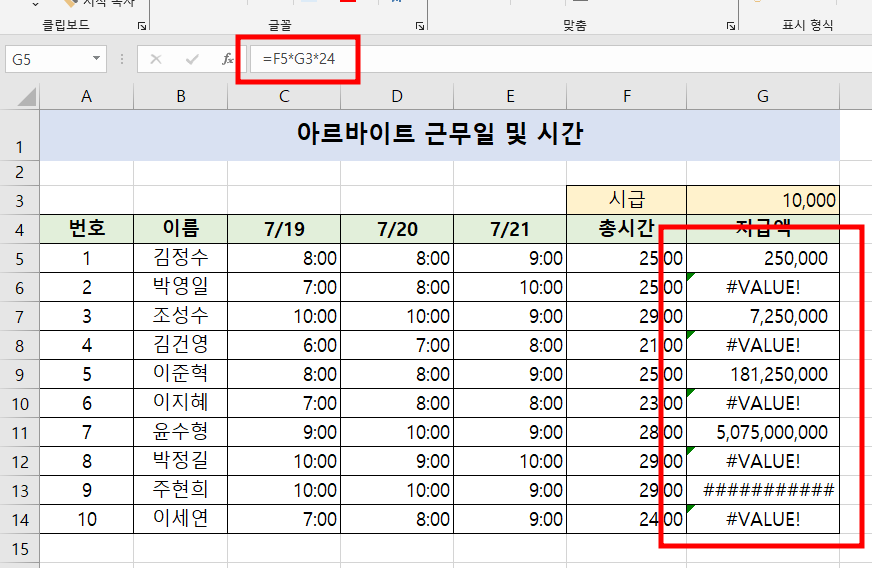Click the 7/21 date header cell
872x568 pixels.
[510, 229]
